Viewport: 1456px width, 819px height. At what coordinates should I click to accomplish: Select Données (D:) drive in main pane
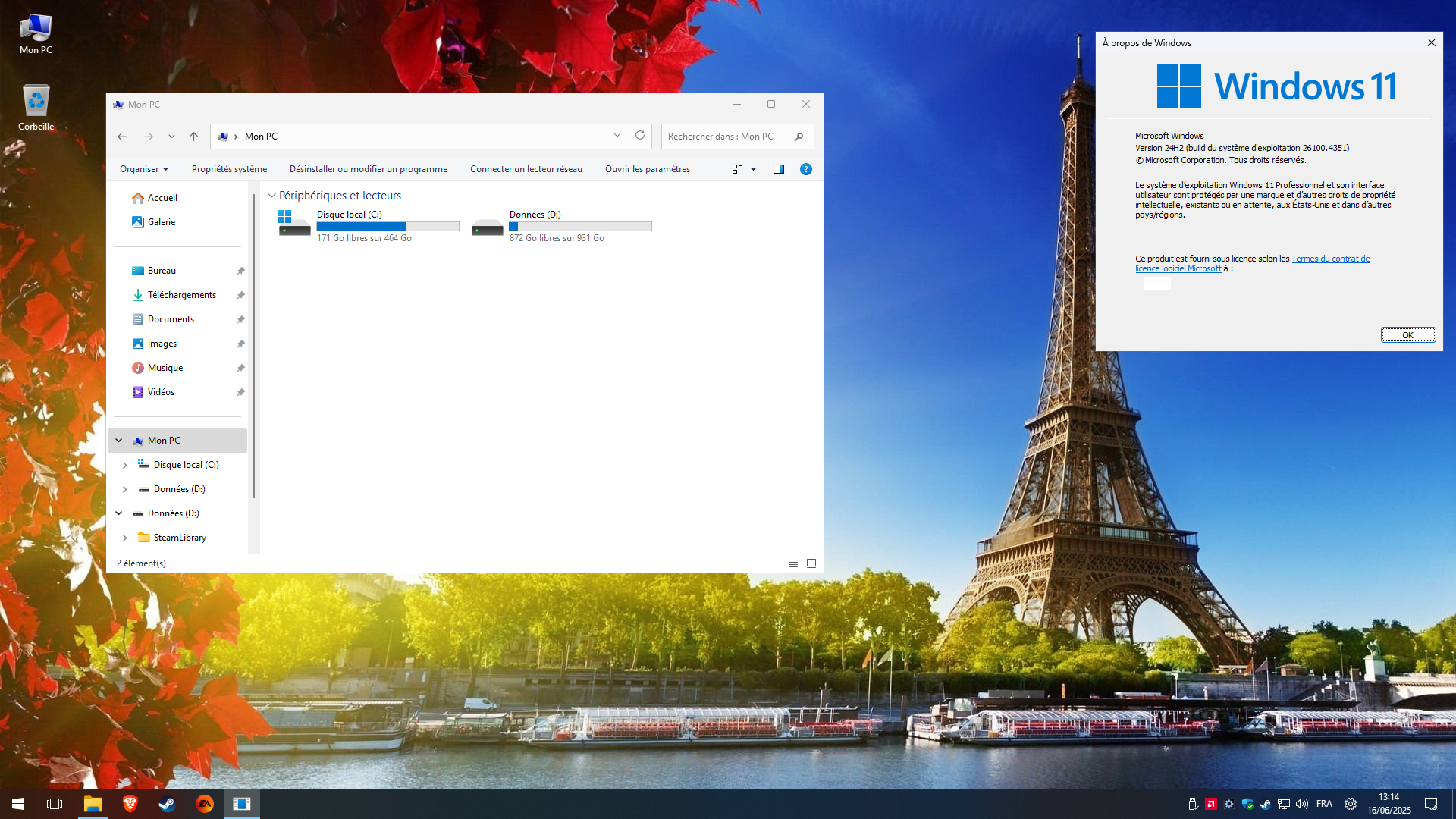(561, 226)
